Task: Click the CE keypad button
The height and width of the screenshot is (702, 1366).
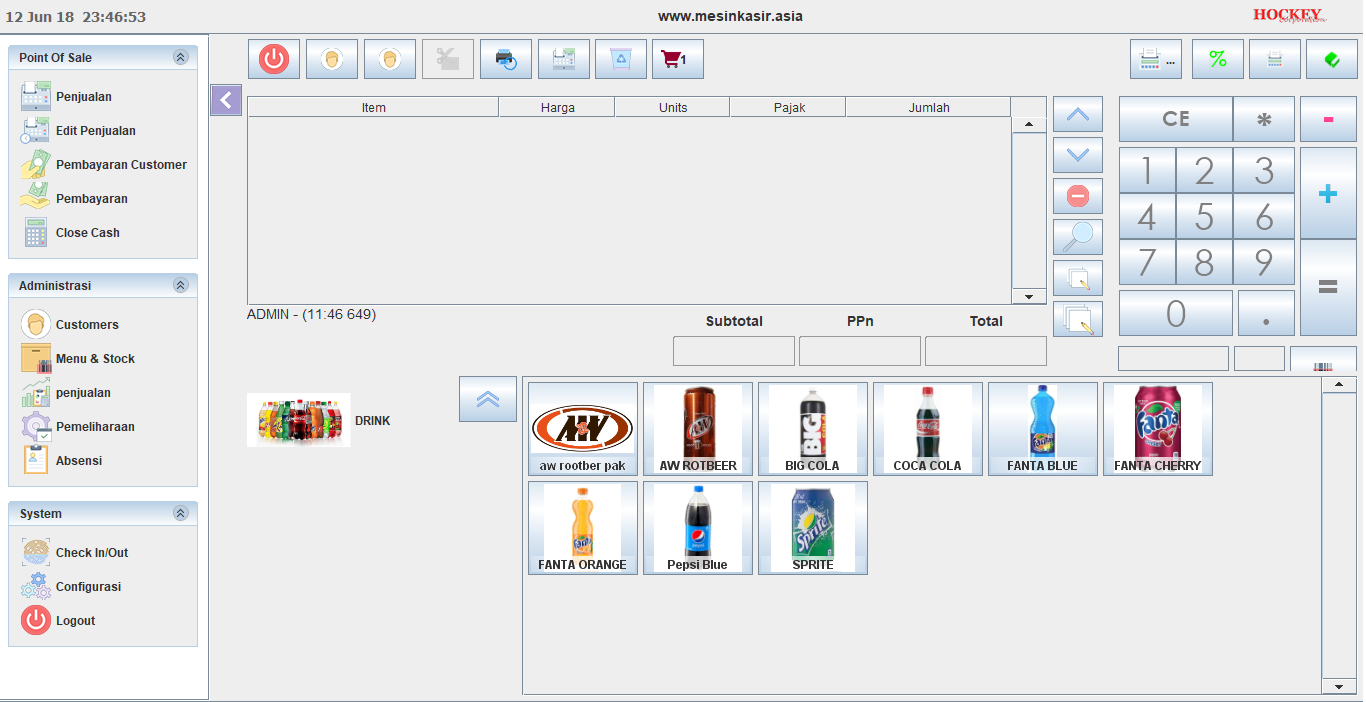Action: 1176,119
